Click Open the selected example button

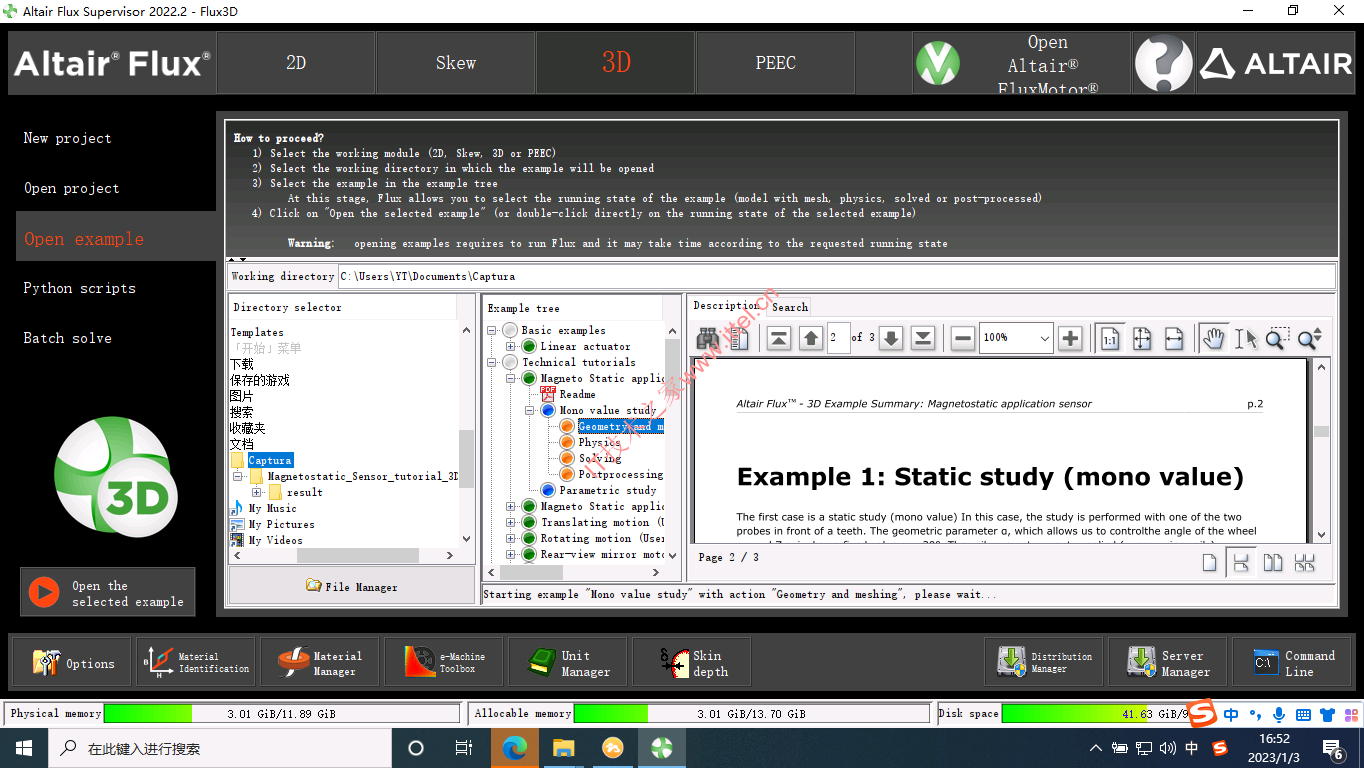[x=108, y=593]
